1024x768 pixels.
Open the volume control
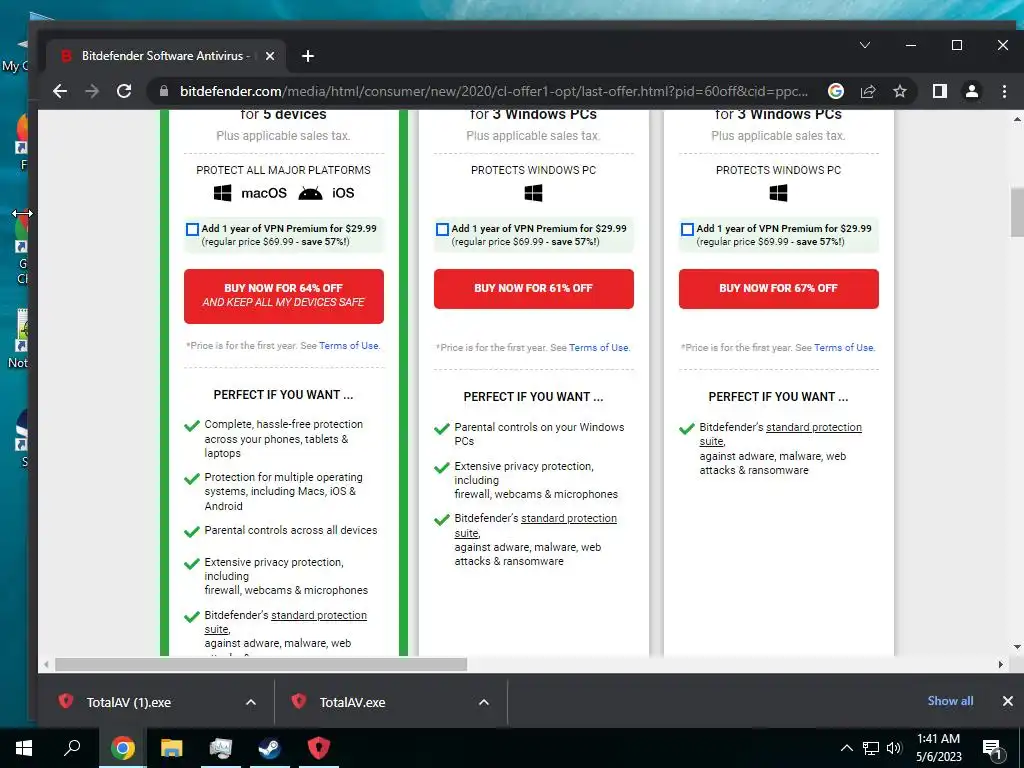click(x=894, y=748)
